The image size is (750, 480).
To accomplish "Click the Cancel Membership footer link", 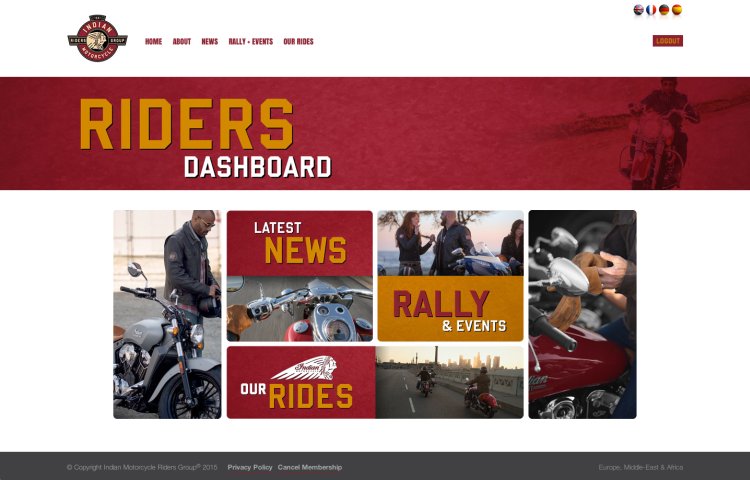I will pyautogui.click(x=310, y=468).
